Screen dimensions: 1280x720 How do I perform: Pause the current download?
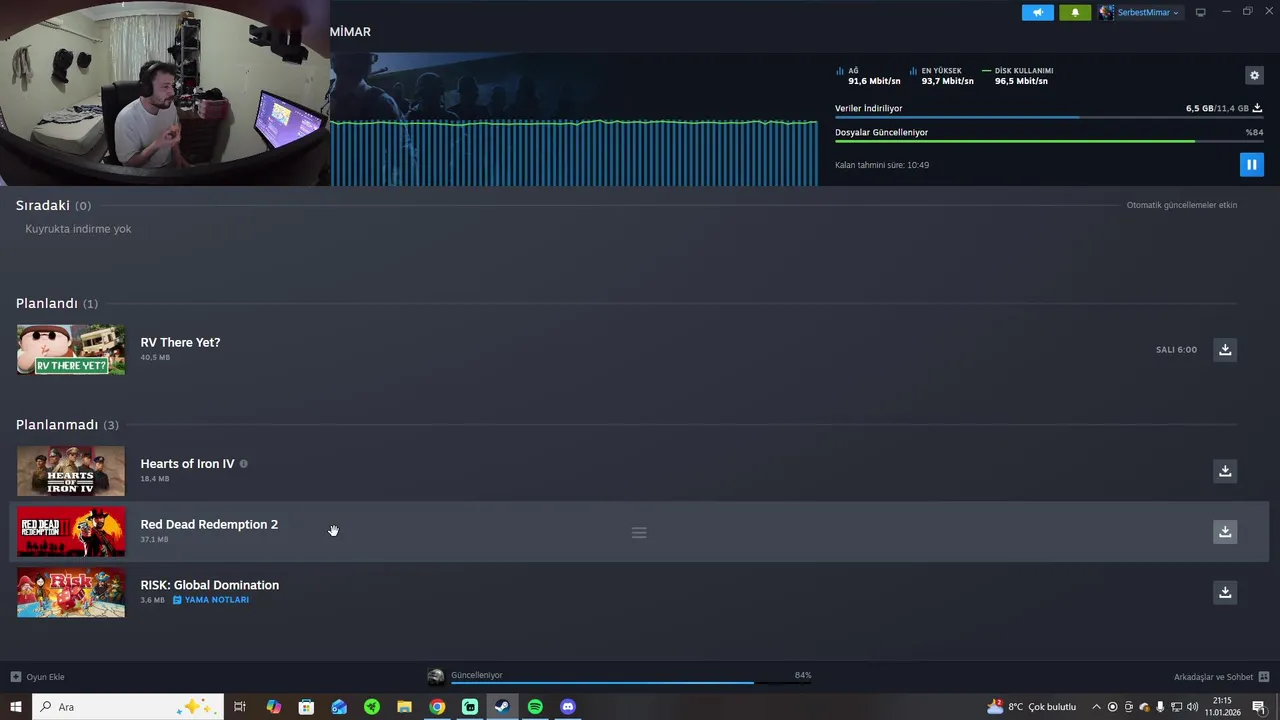pos(1251,164)
